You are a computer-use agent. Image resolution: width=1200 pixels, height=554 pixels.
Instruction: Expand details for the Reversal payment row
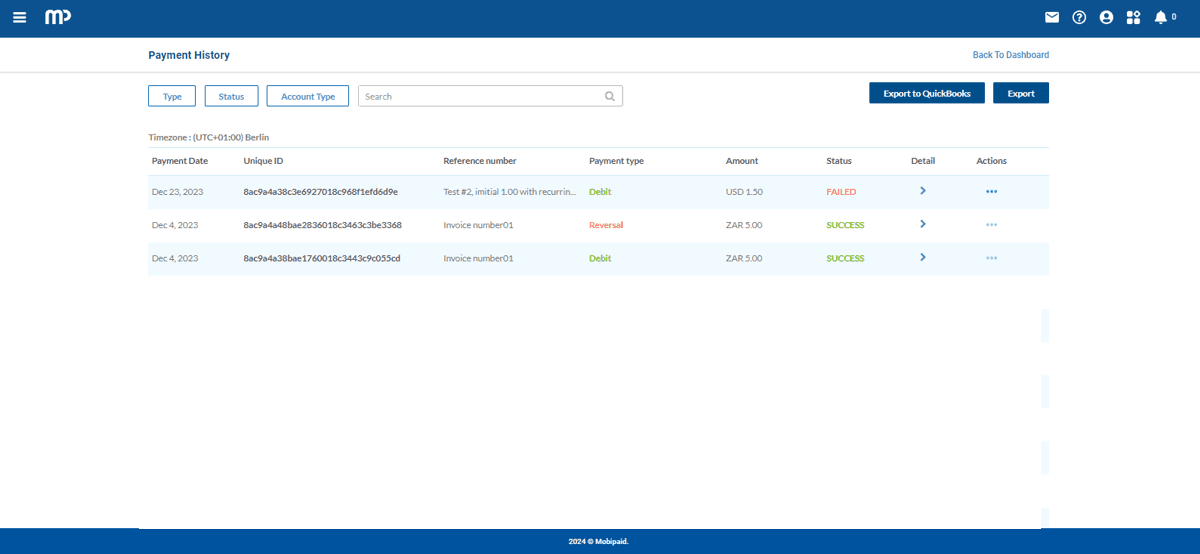[x=922, y=224]
